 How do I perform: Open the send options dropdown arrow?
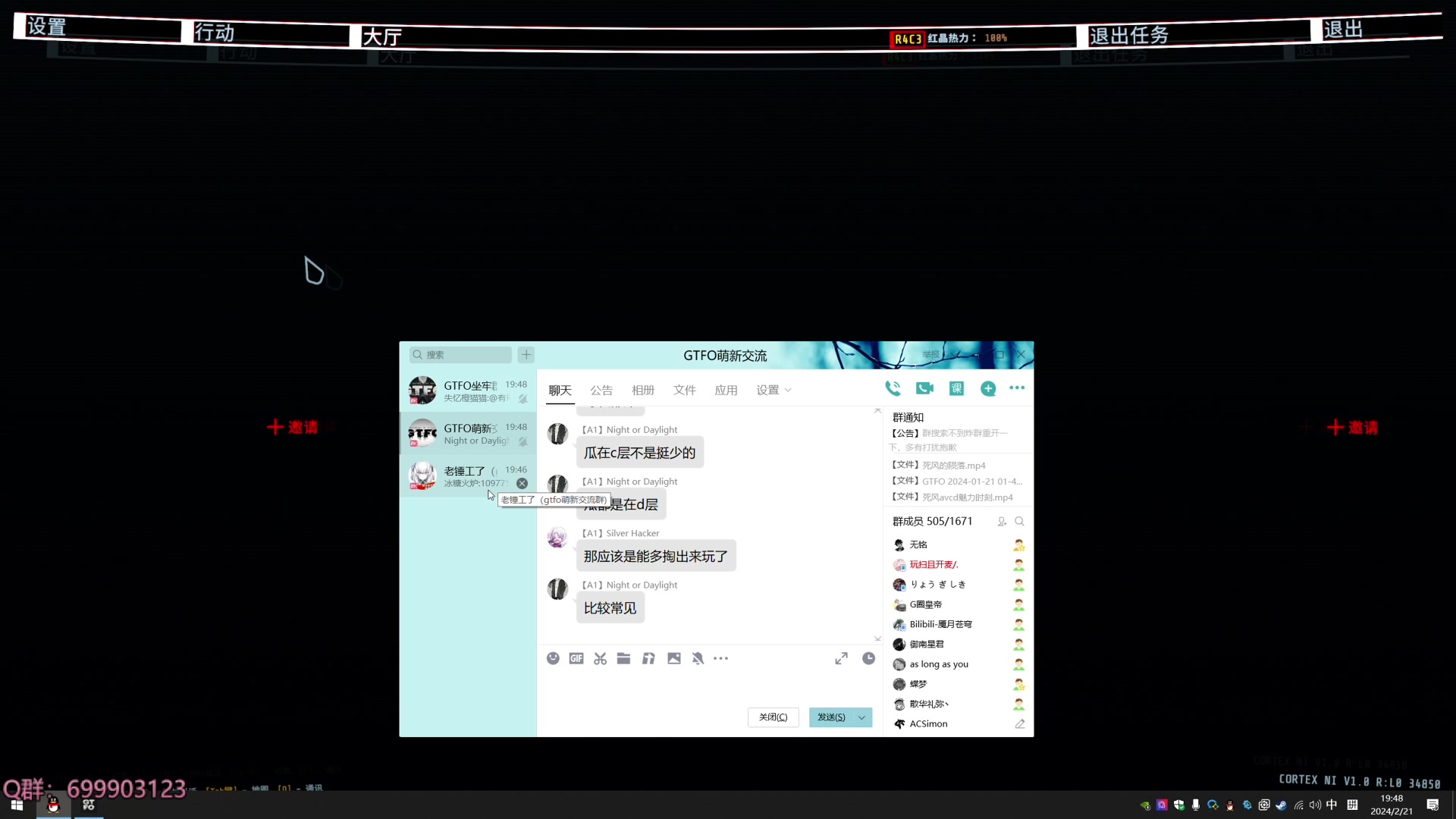coord(861,717)
